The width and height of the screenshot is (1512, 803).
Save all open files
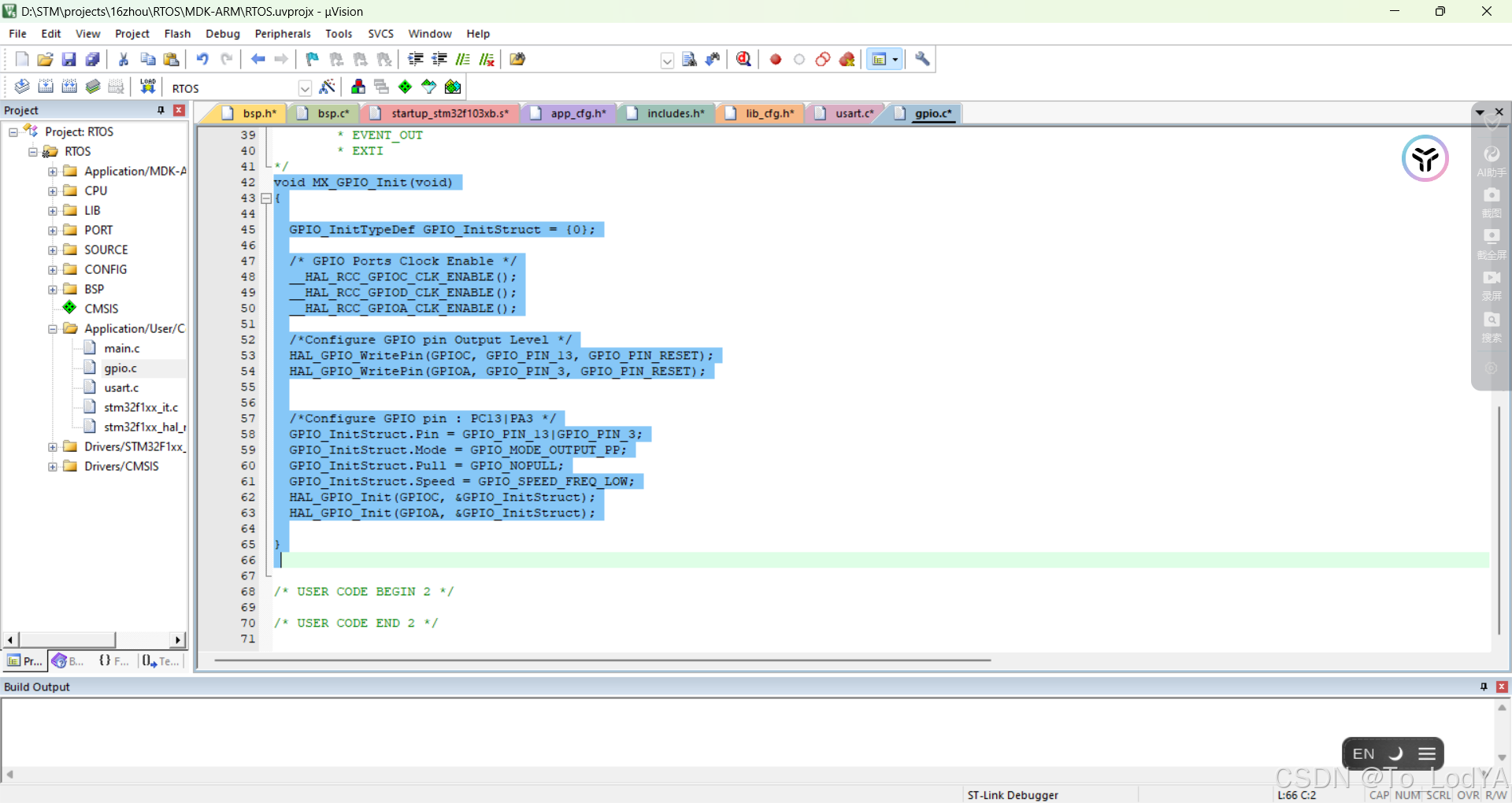pyautogui.click(x=93, y=59)
